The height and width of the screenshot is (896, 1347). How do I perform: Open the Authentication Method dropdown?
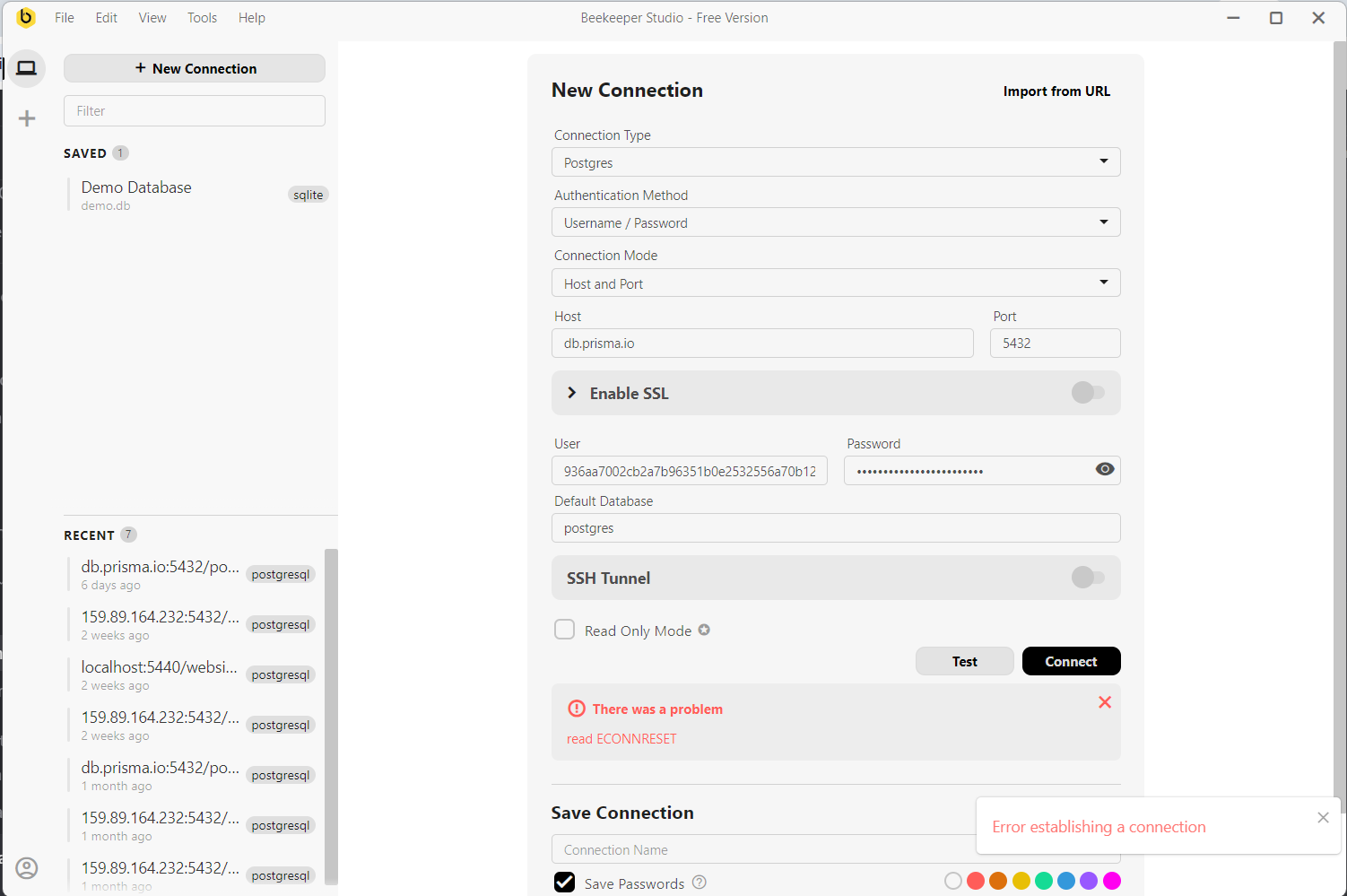(836, 222)
